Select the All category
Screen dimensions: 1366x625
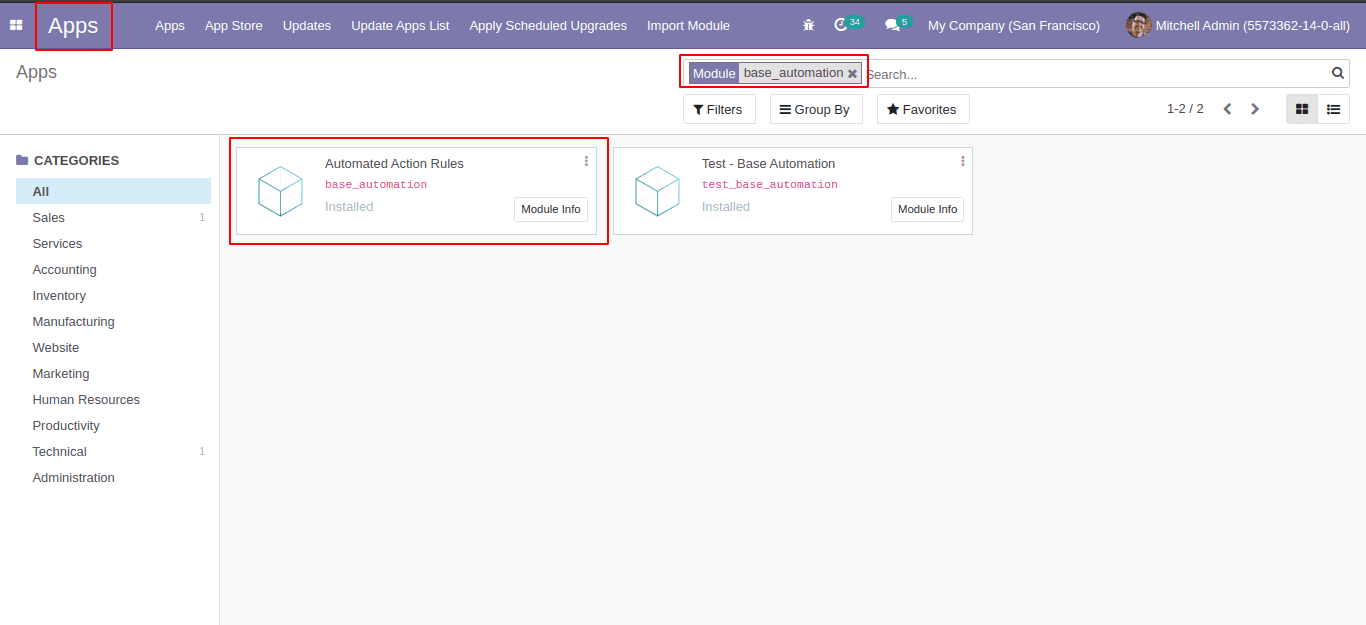point(113,191)
